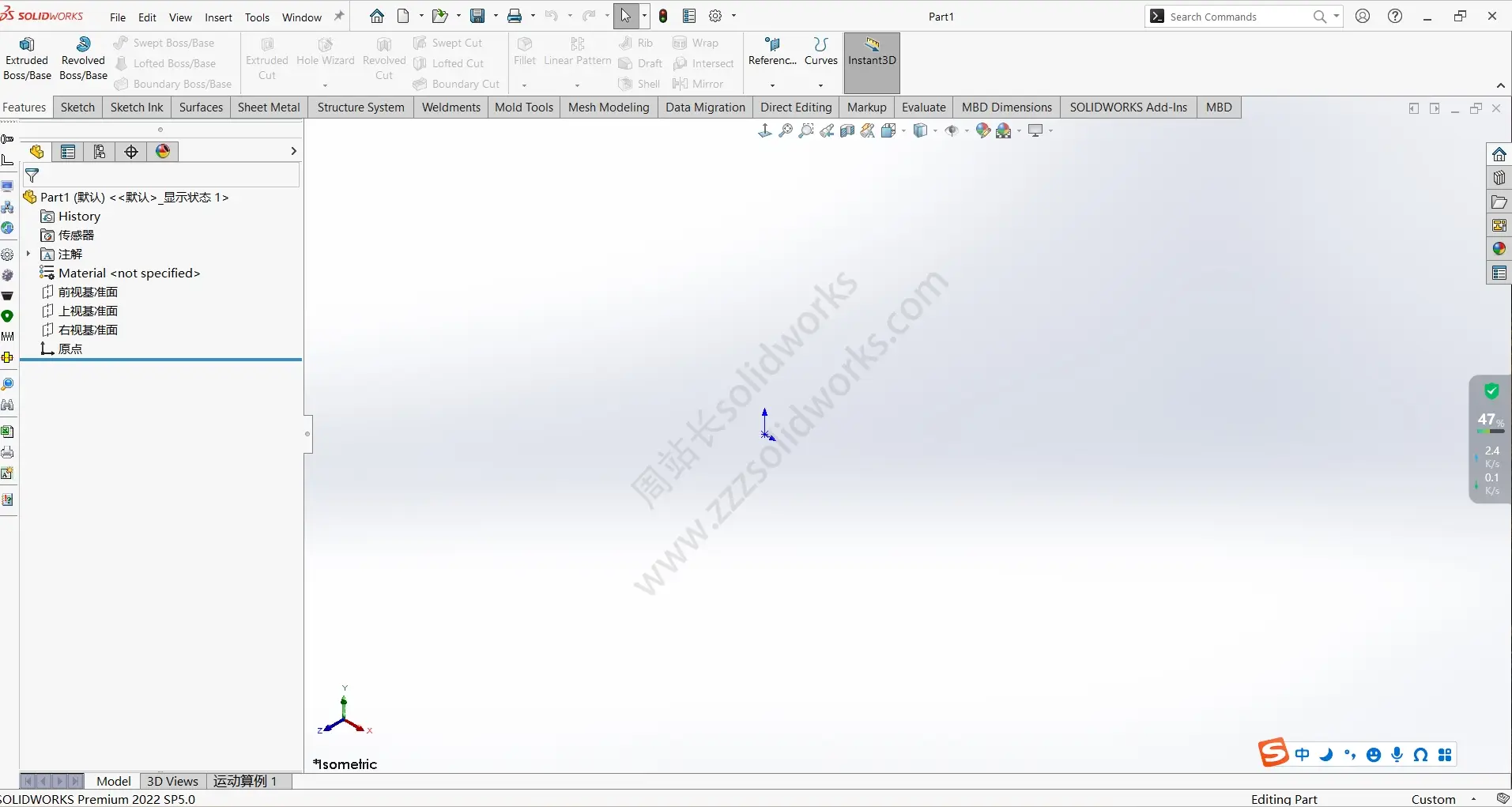Viewport: 1512px width, 807px height.
Task: Open the Appearances panel on right sidebar
Action: (1499, 249)
